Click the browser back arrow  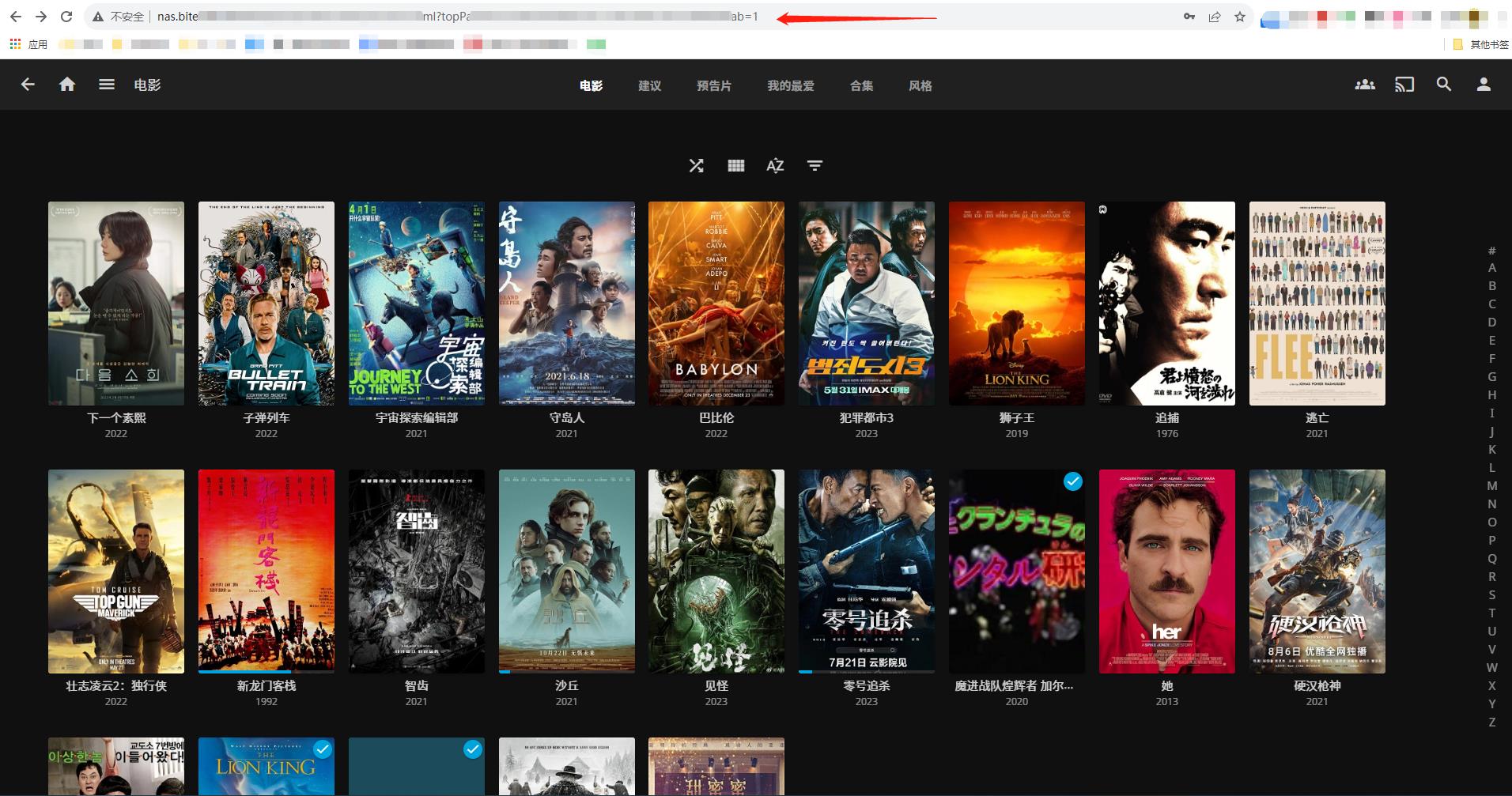tap(16, 17)
